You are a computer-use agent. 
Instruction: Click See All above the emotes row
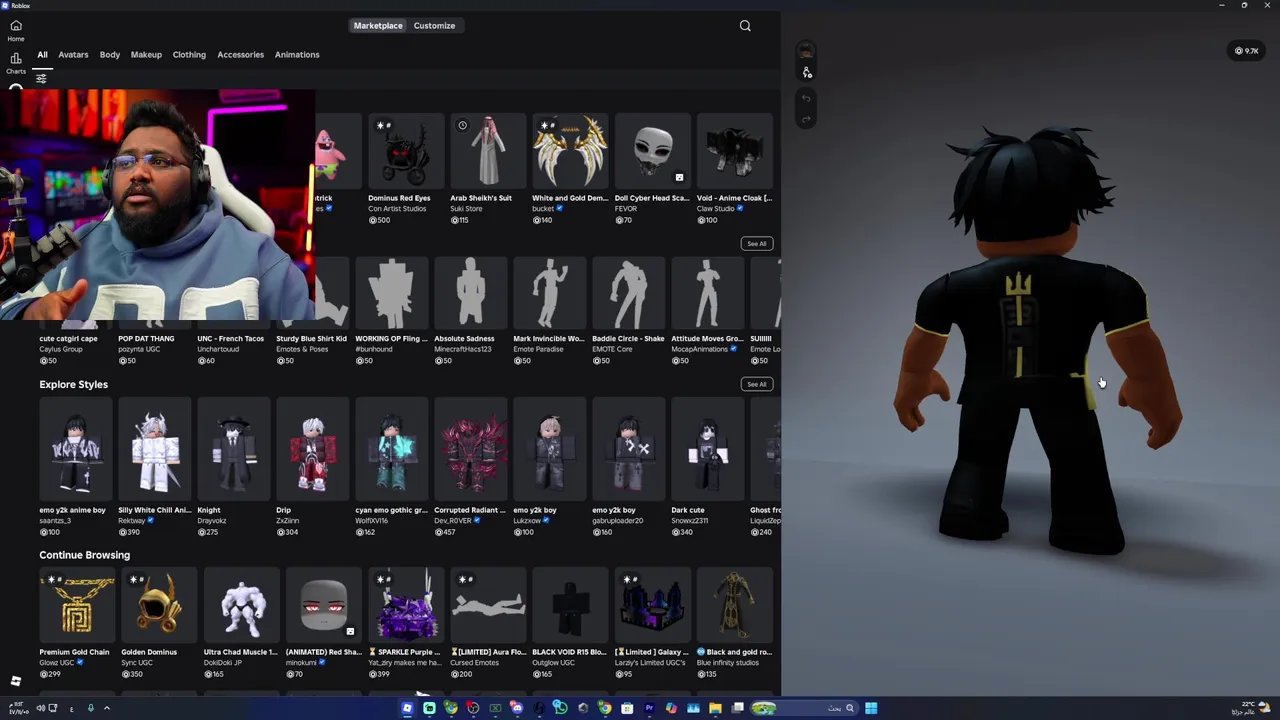(x=756, y=244)
